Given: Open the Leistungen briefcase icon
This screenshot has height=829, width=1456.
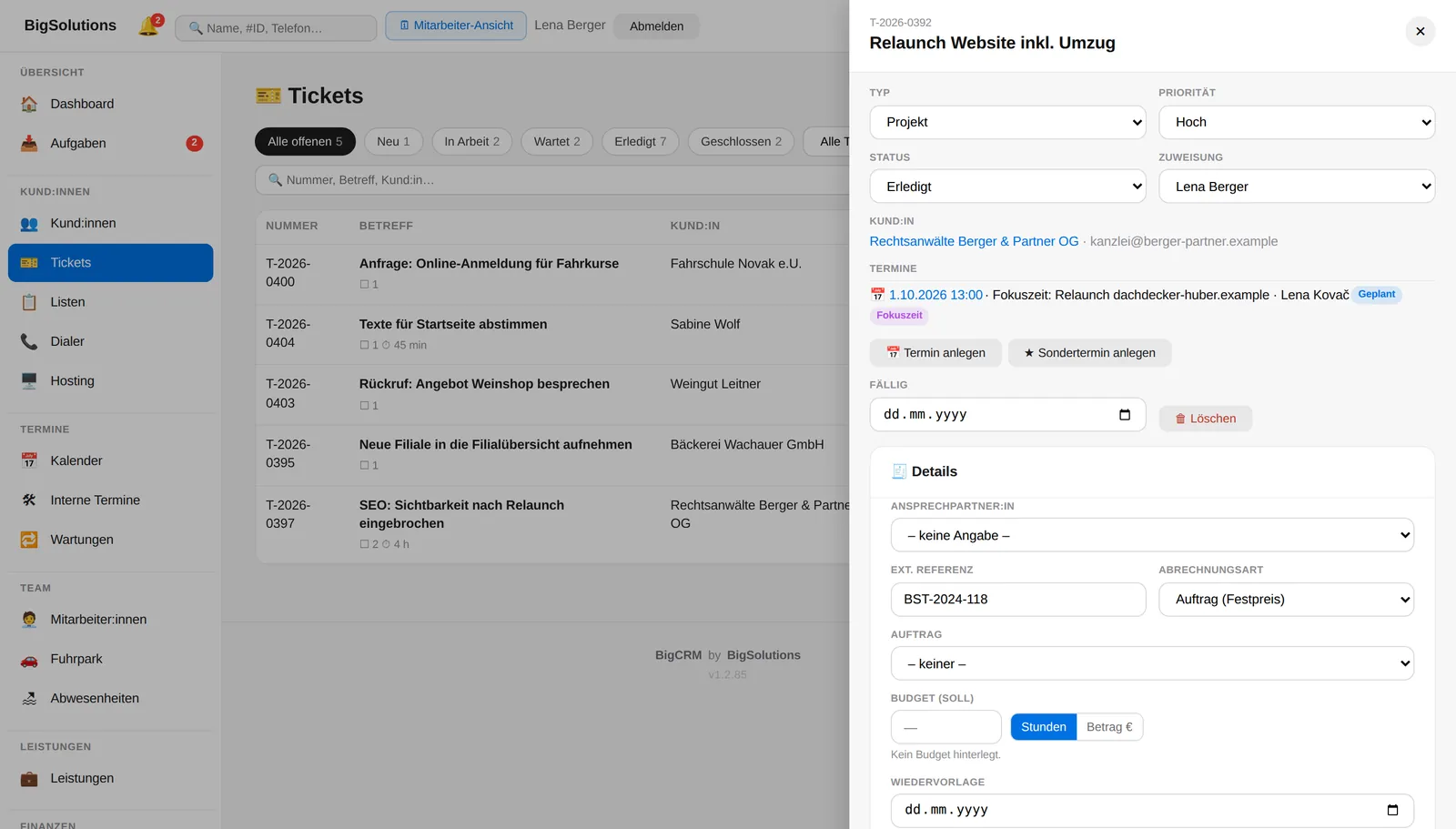Looking at the screenshot, I should click(29, 778).
